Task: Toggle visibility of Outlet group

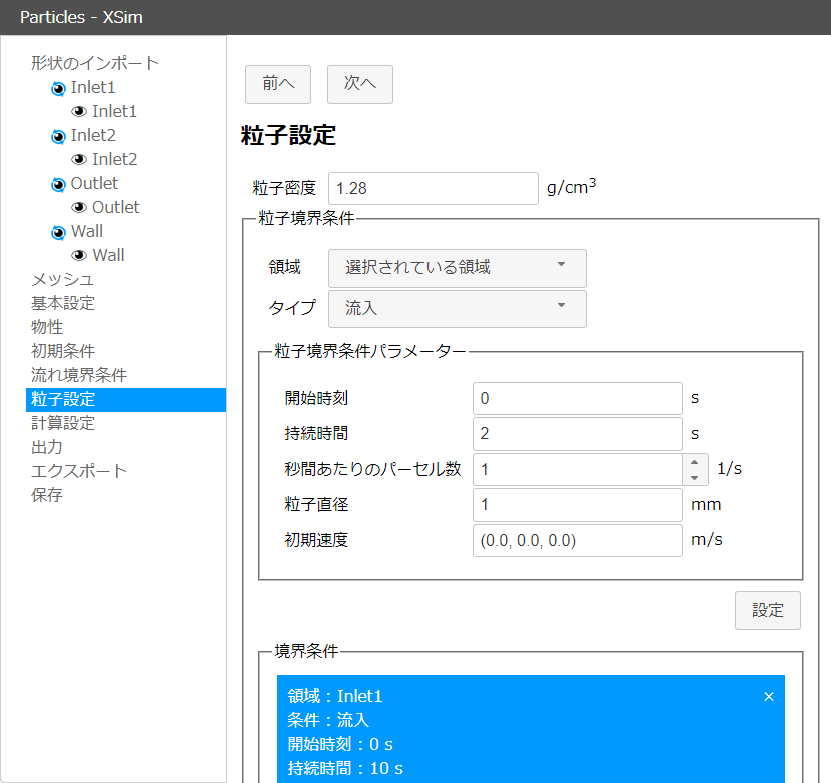Action: pos(58,184)
